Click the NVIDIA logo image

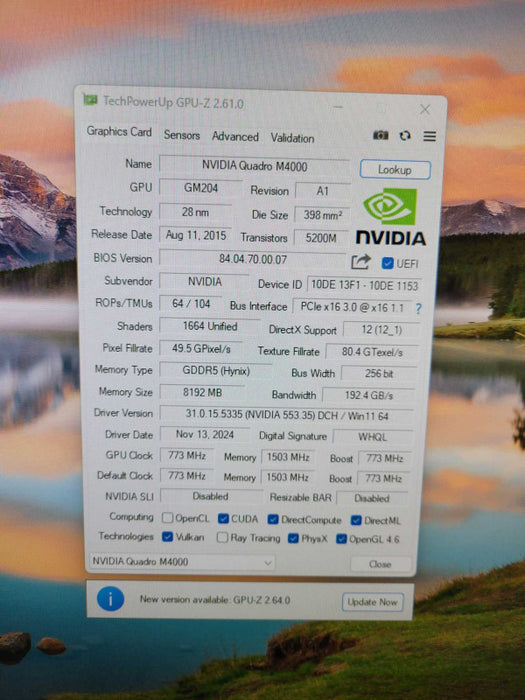click(391, 217)
